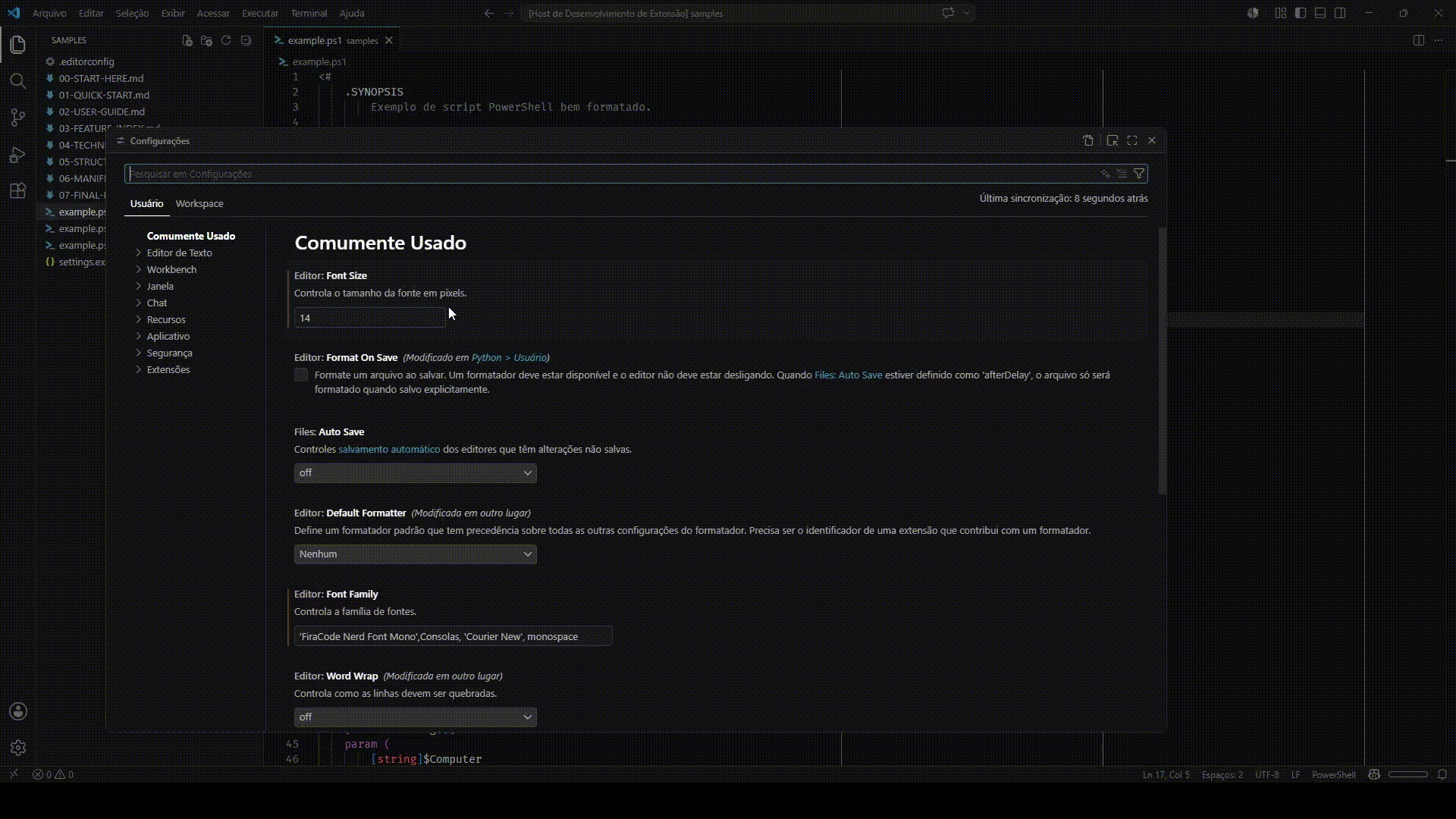Open notifications bell in status bar
1456x819 pixels.
[1442, 774]
